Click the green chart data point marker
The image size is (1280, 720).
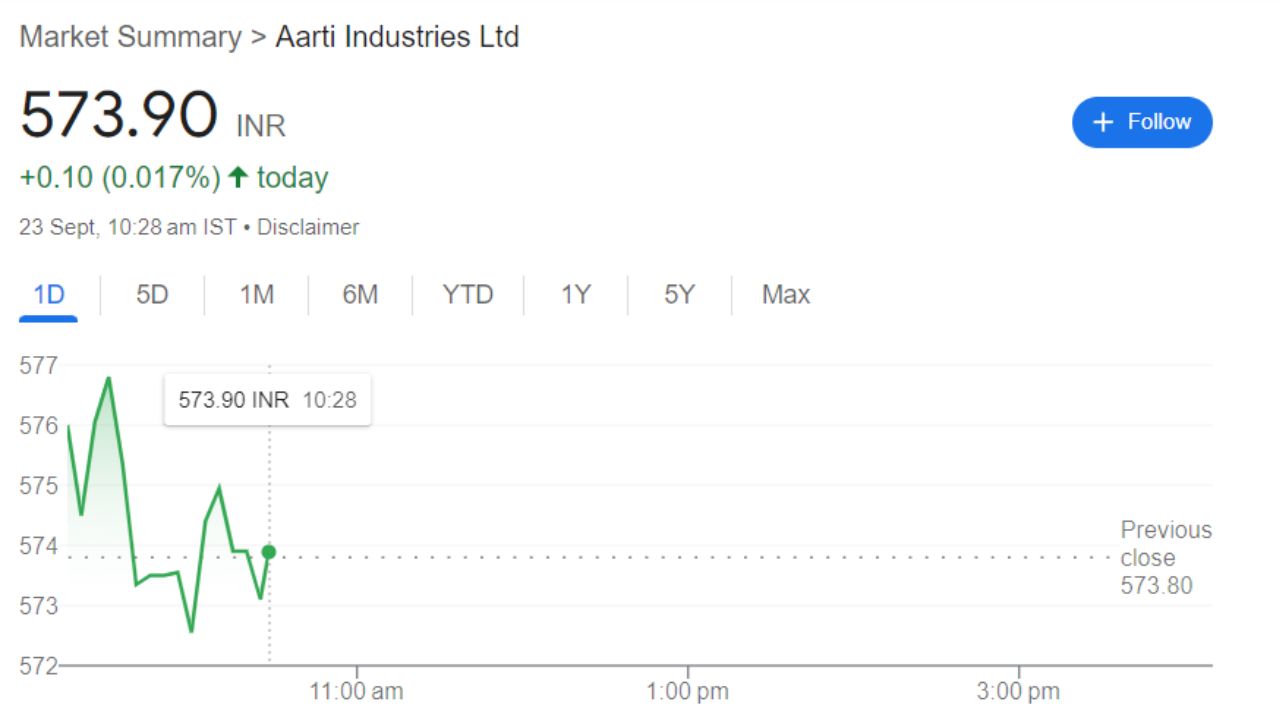(268, 552)
